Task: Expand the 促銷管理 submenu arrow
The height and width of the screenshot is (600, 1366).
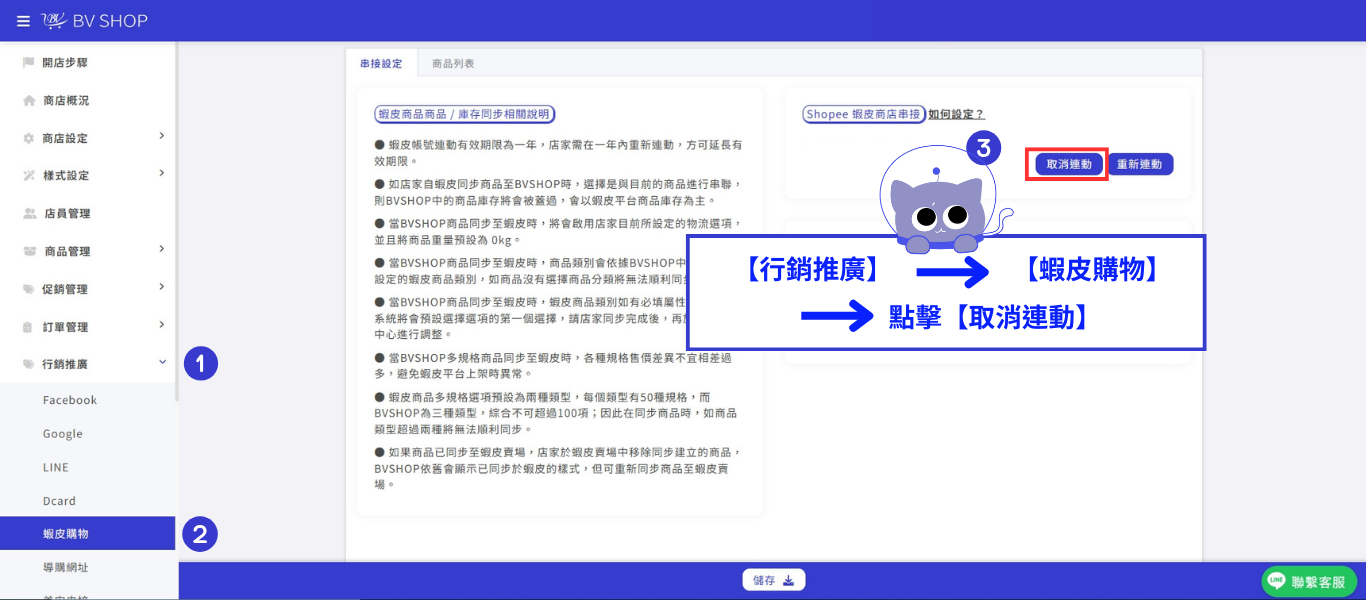Action: tap(162, 287)
